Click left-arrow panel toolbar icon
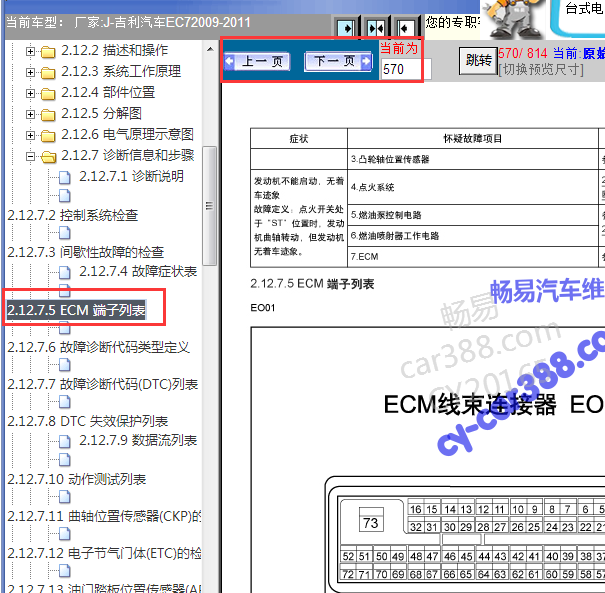605x593 pixels. point(406,28)
